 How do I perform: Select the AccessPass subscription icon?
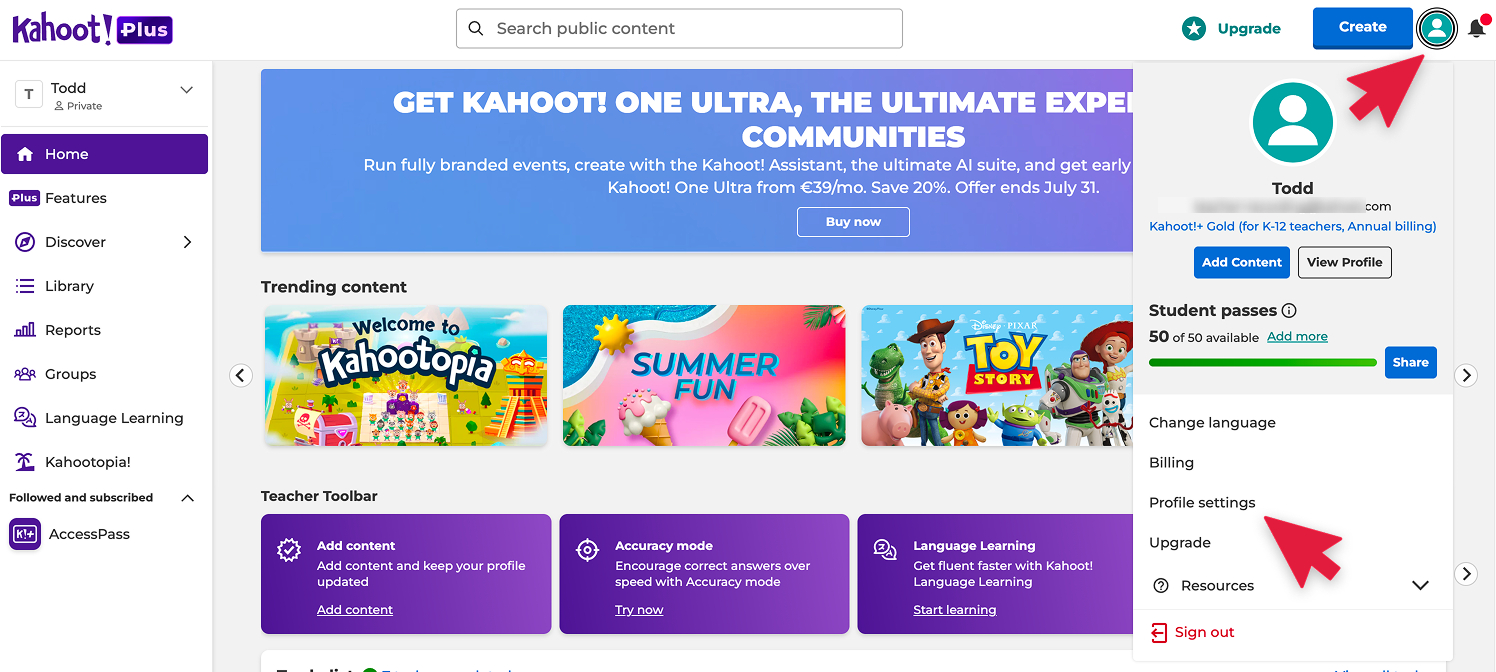pos(25,534)
